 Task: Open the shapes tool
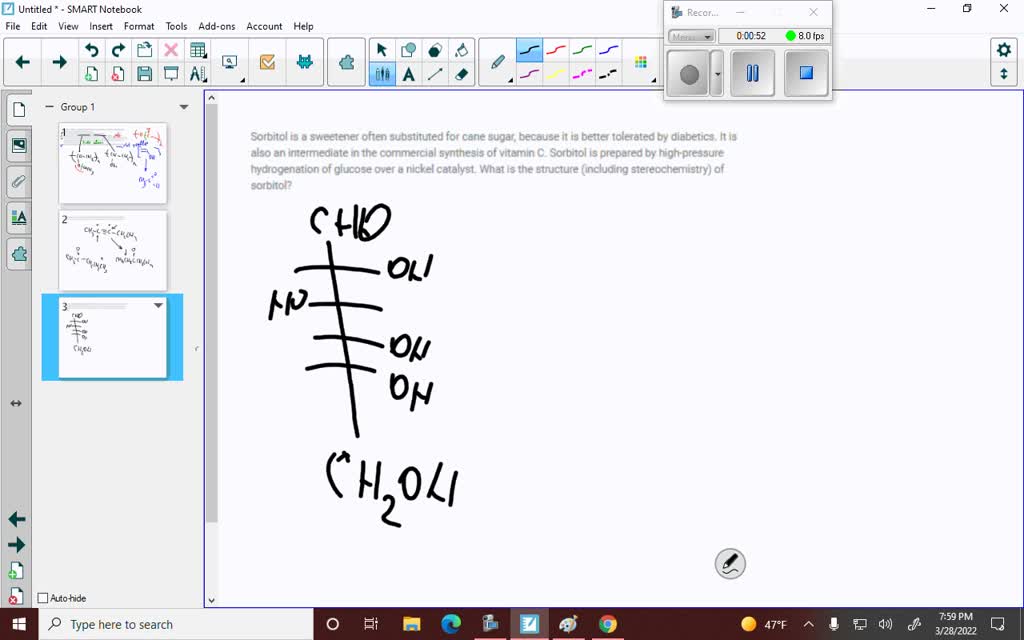[408, 48]
